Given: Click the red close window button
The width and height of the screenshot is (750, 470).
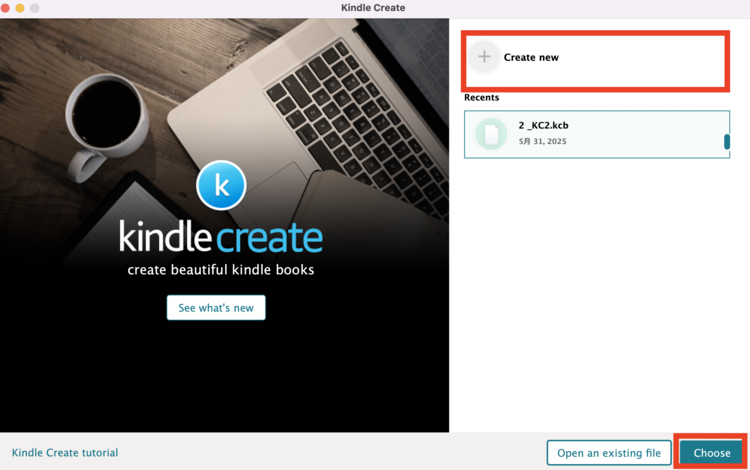Looking at the screenshot, I should [5, 8].
